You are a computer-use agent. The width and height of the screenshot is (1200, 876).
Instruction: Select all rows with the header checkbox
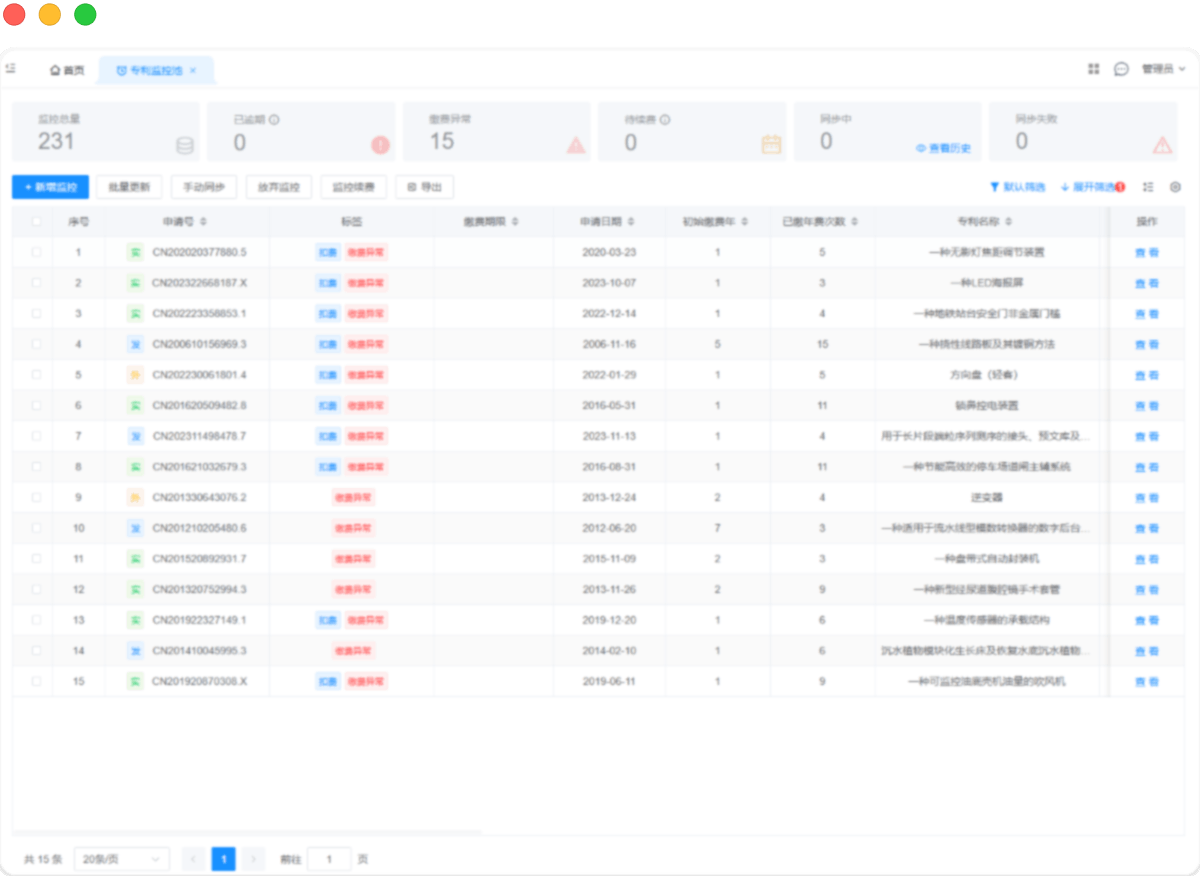(x=36, y=222)
